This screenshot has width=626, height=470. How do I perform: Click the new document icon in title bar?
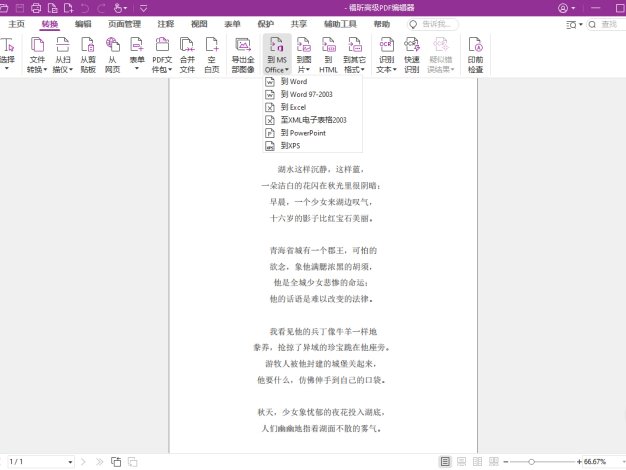click(69, 8)
